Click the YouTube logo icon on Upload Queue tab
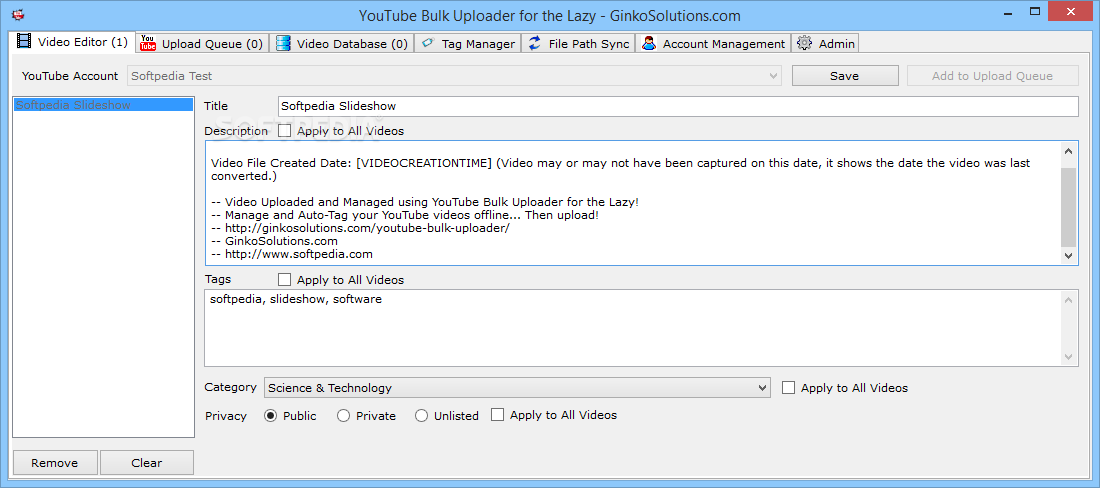 [148, 43]
